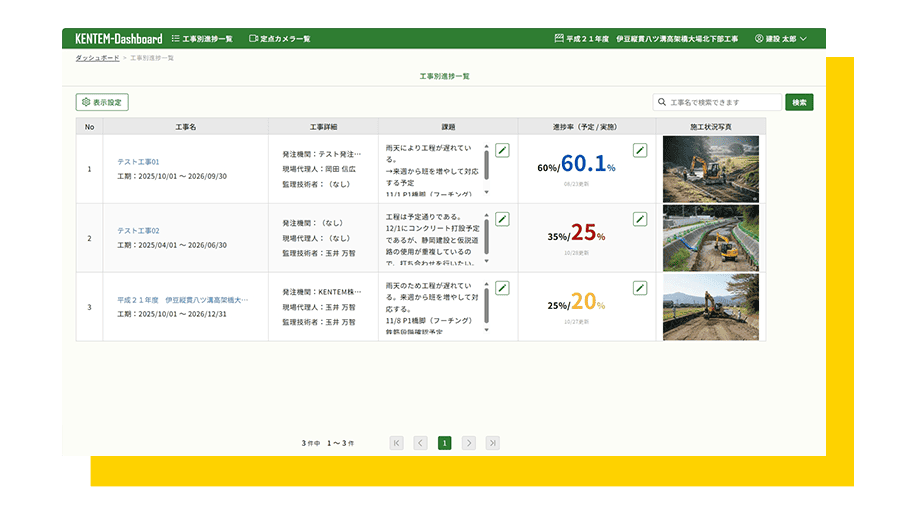916x515 pixels.
Task: Click the magnifier icon in the search box
Action: [x=662, y=102]
